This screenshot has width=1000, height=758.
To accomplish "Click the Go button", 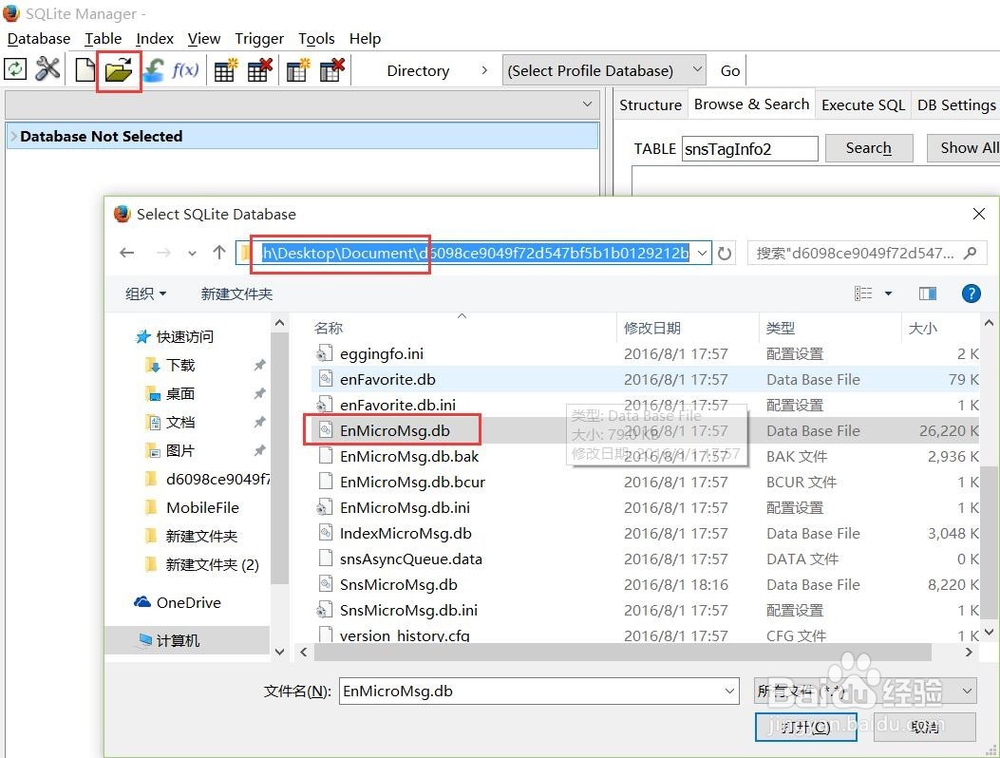I will click(730, 70).
